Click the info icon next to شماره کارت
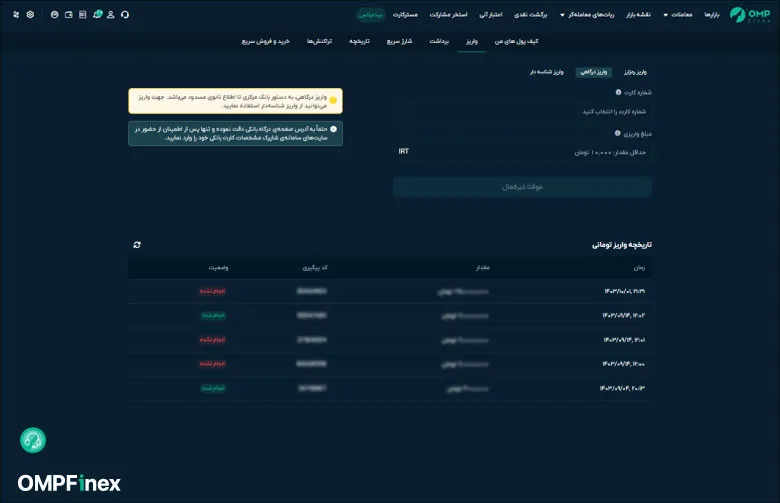 [x=618, y=92]
